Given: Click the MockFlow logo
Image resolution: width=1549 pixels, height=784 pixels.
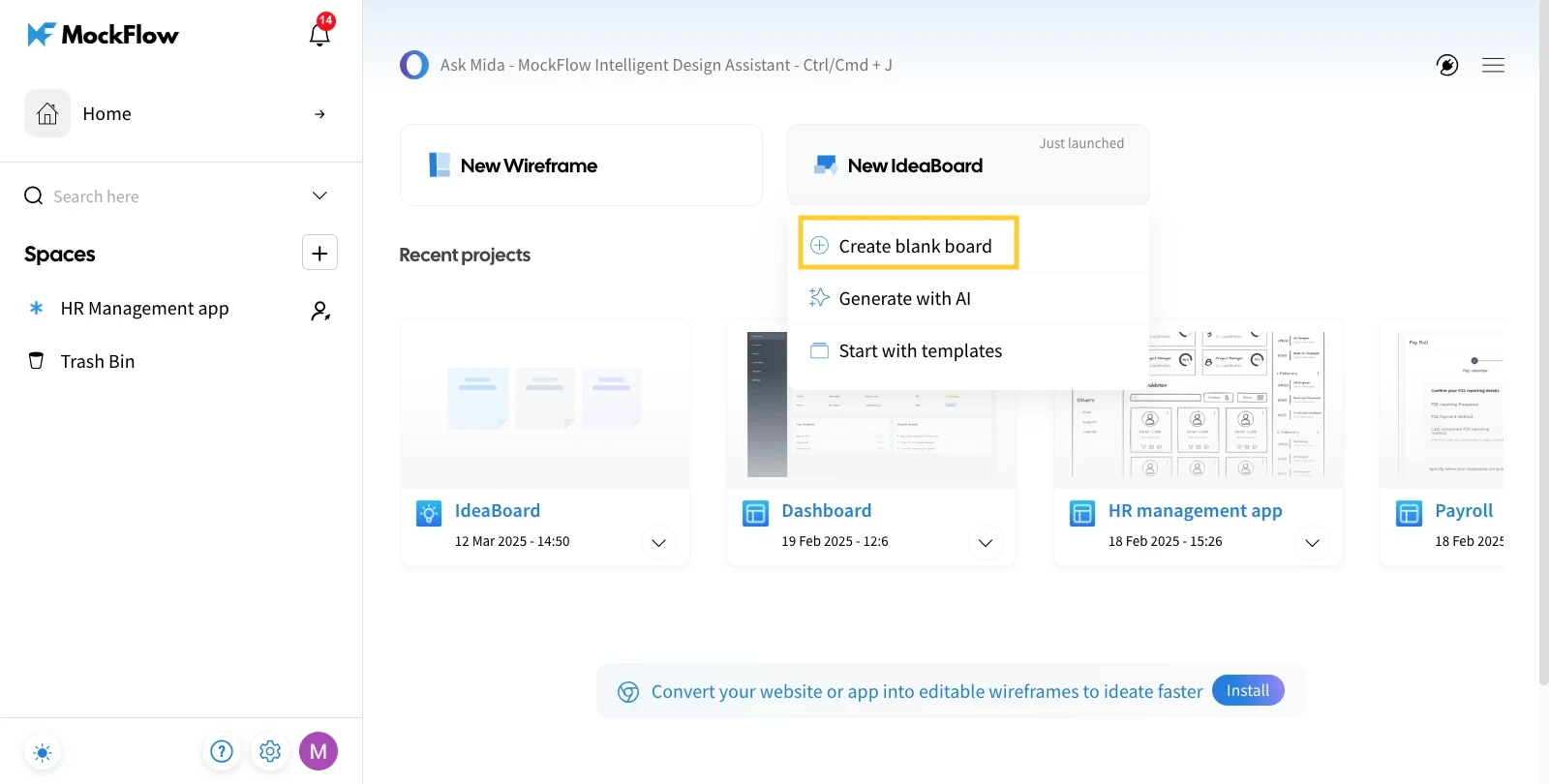Looking at the screenshot, I should [103, 35].
